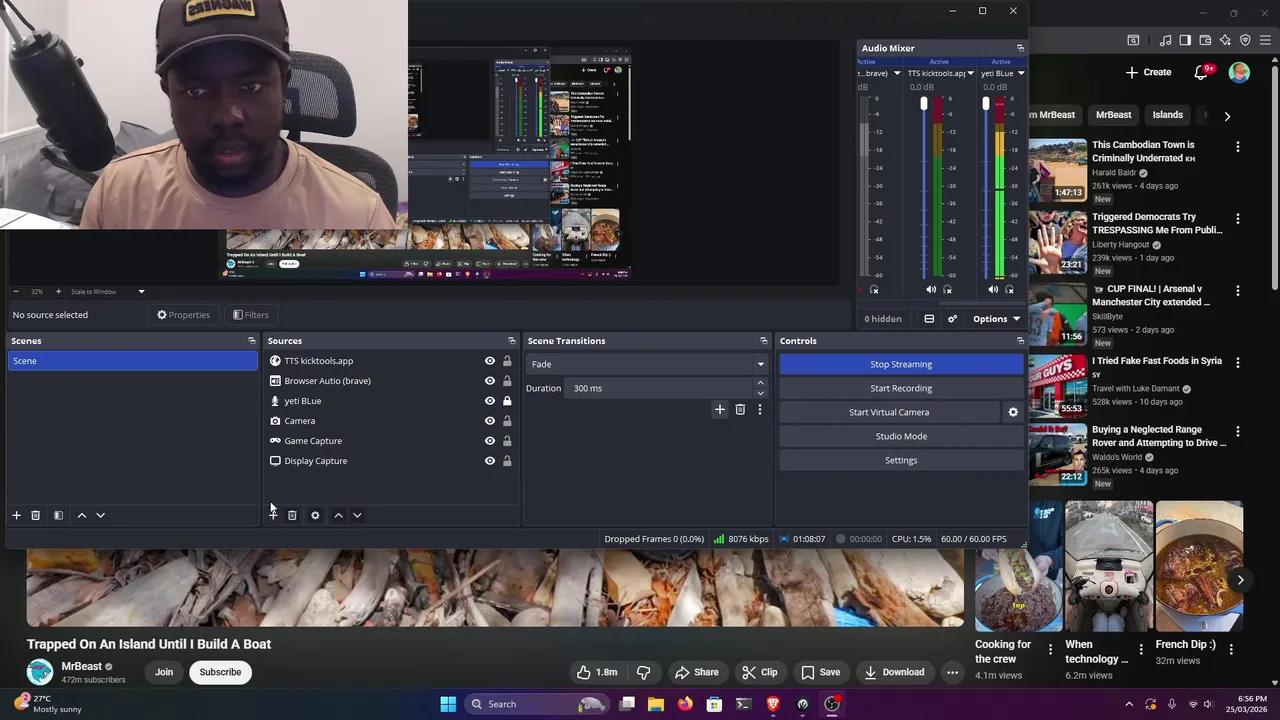Viewport: 1280px width, 720px height.
Task: Pop out the Audio Mixer dock
Action: coord(1020,48)
